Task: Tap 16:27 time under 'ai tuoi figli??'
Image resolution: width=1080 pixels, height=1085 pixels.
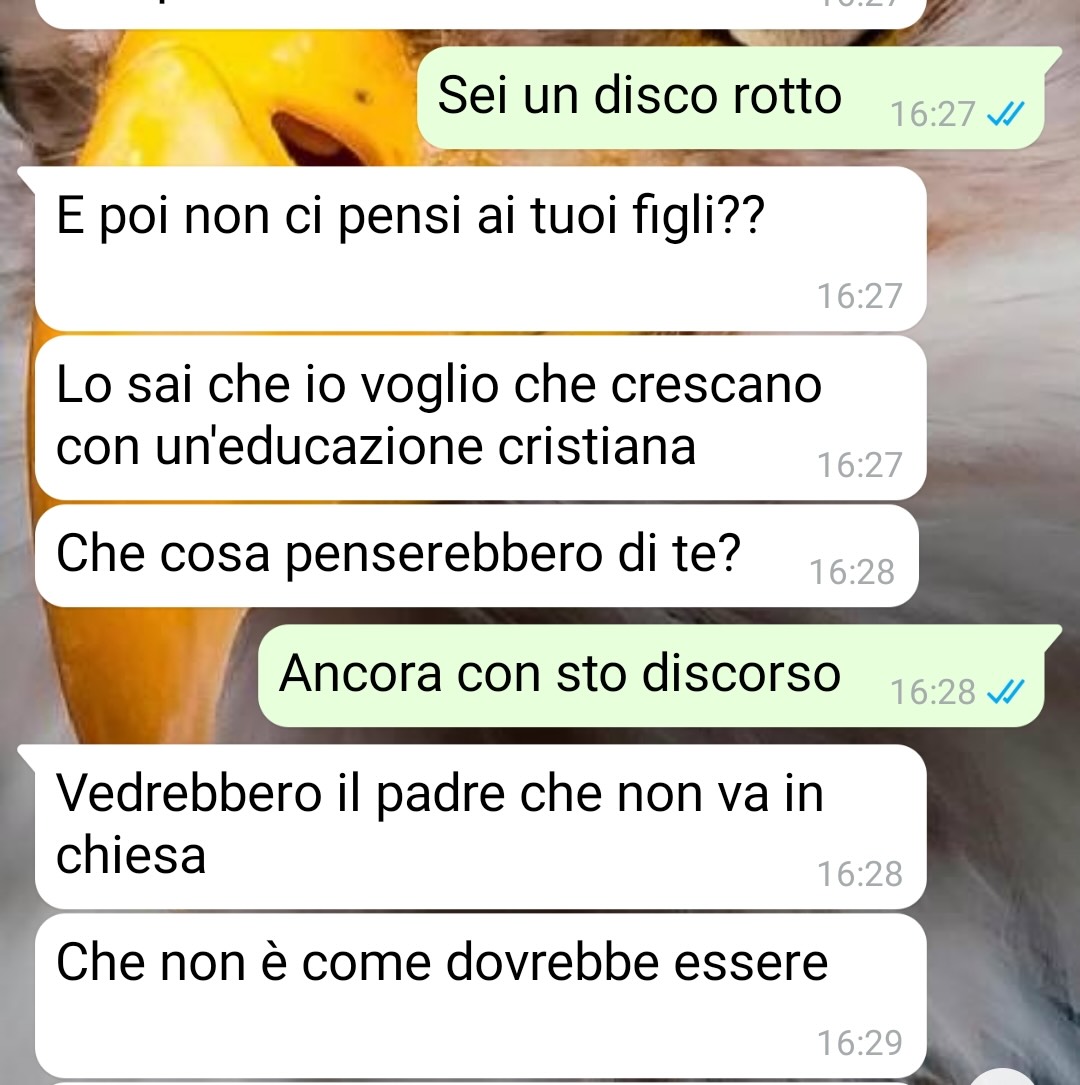Action: coord(860,296)
